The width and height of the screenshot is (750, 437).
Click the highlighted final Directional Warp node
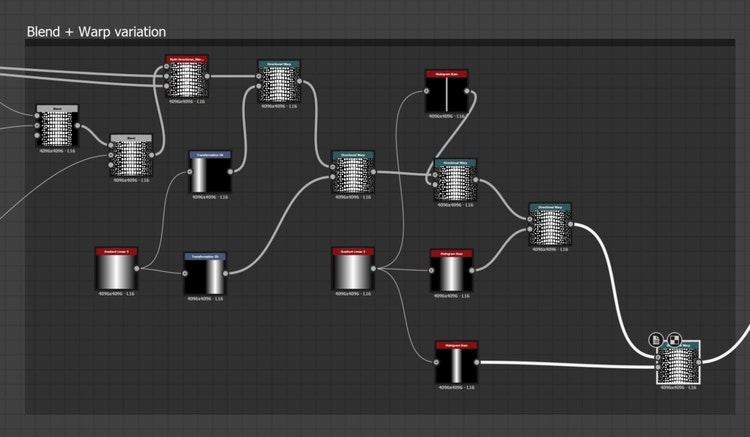pyautogui.click(x=679, y=362)
